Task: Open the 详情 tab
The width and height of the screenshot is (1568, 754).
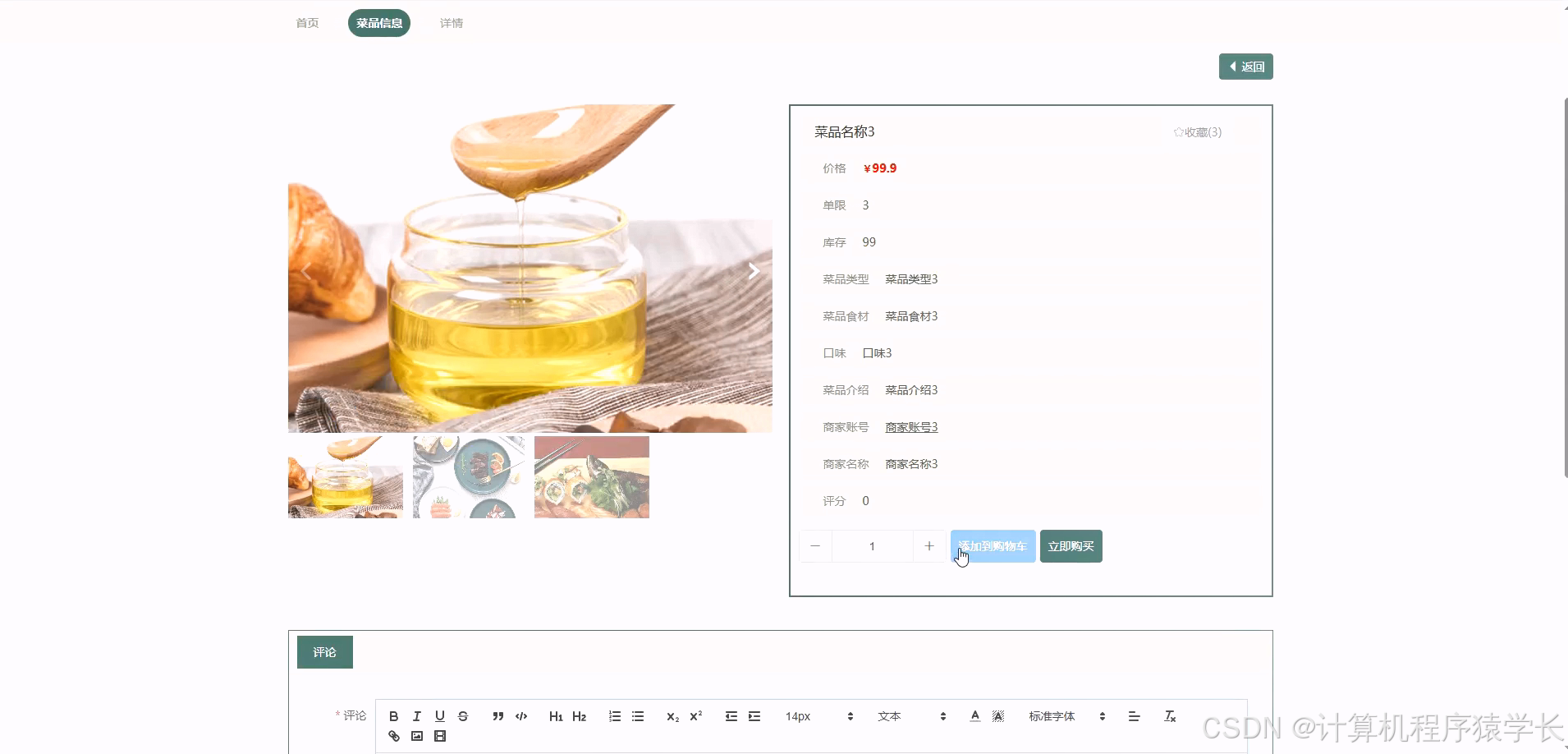Action: [x=451, y=22]
